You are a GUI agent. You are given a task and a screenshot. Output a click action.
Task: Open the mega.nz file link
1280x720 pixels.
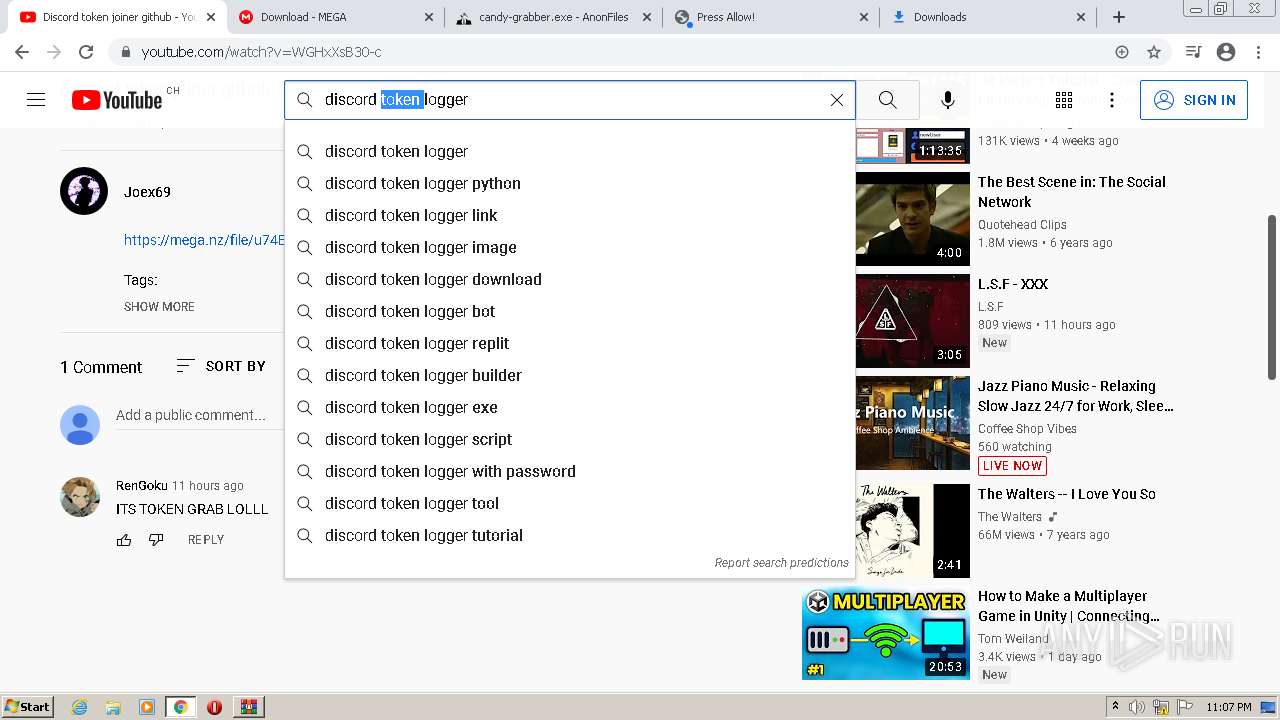(x=204, y=240)
